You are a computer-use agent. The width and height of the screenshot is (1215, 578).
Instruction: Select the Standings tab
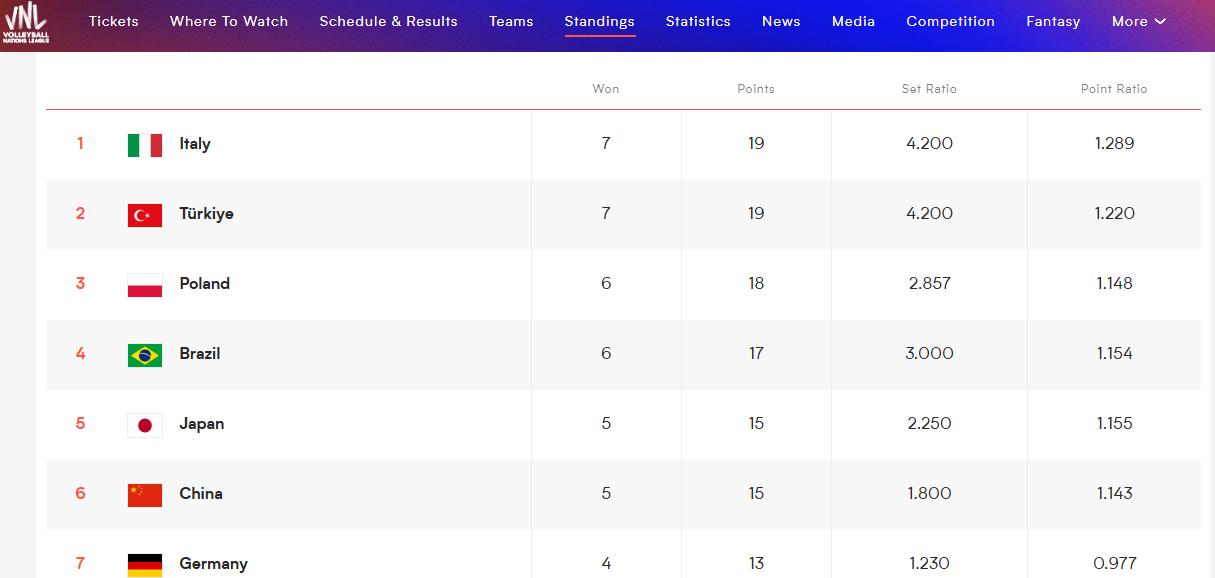[x=599, y=21]
